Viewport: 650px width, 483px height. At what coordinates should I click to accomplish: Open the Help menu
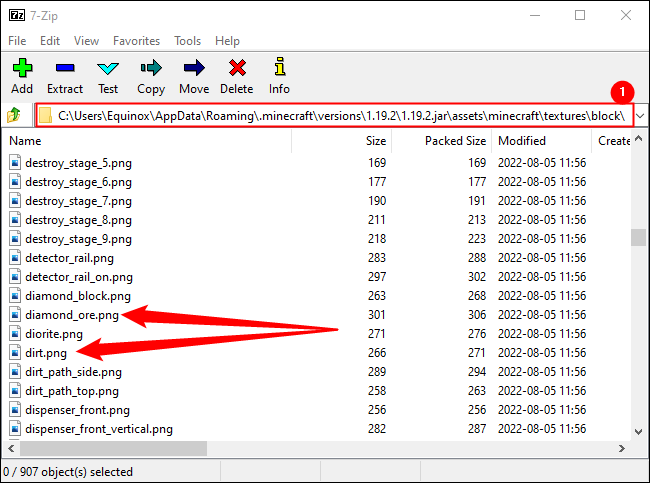click(x=227, y=41)
